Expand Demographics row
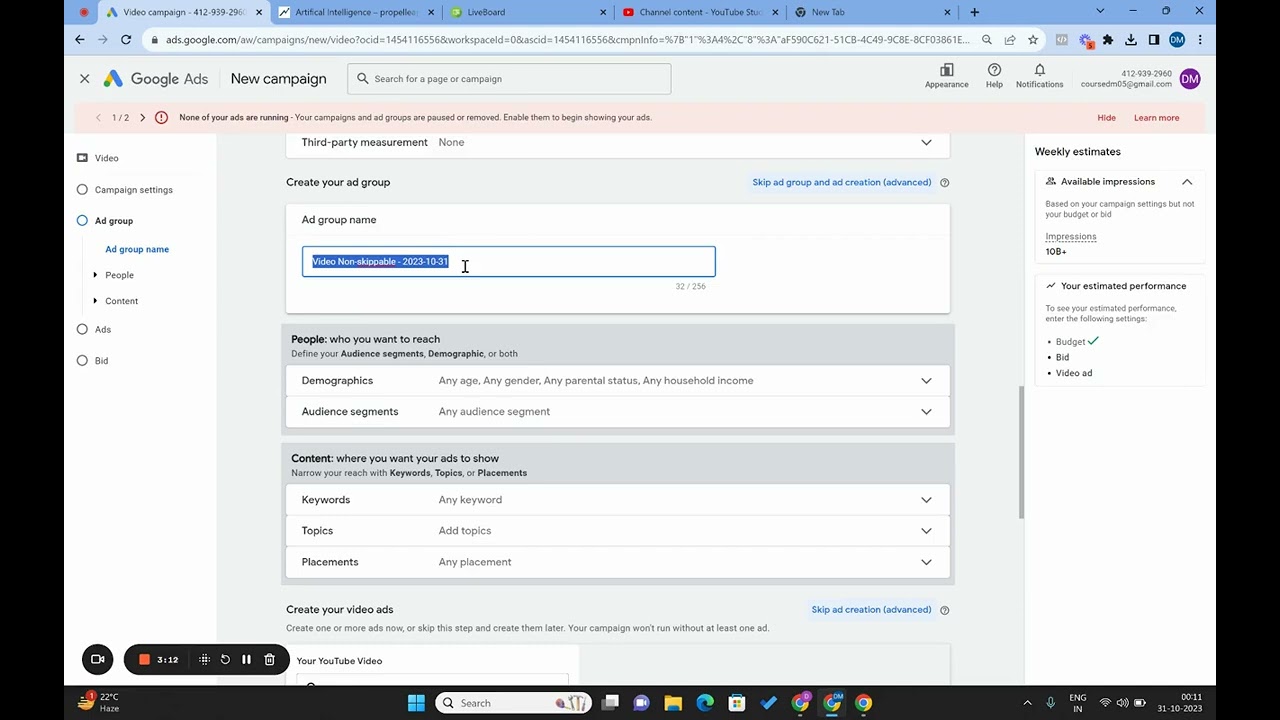The width and height of the screenshot is (1280, 720). pyautogui.click(x=926, y=381)
